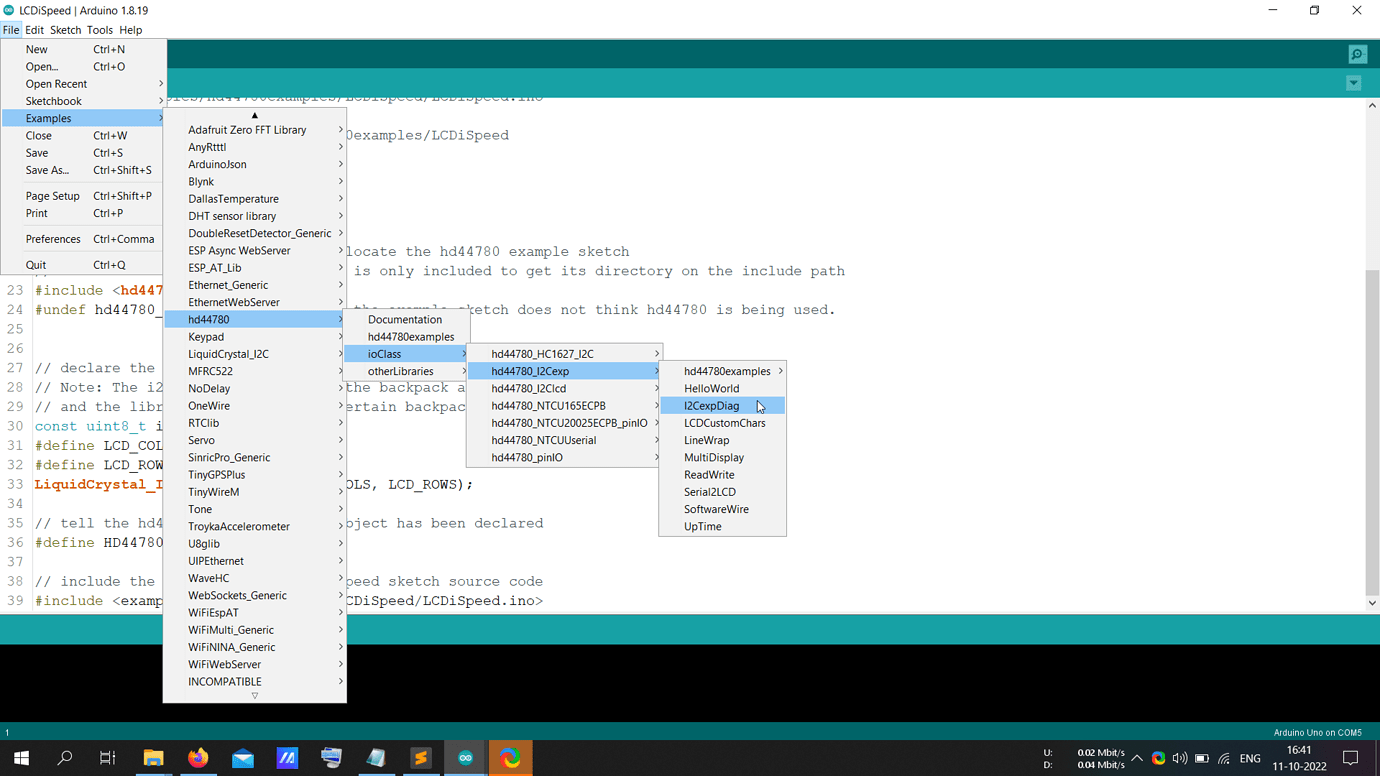Open the Serial Monitor magnifier icon

(1357, 55)
